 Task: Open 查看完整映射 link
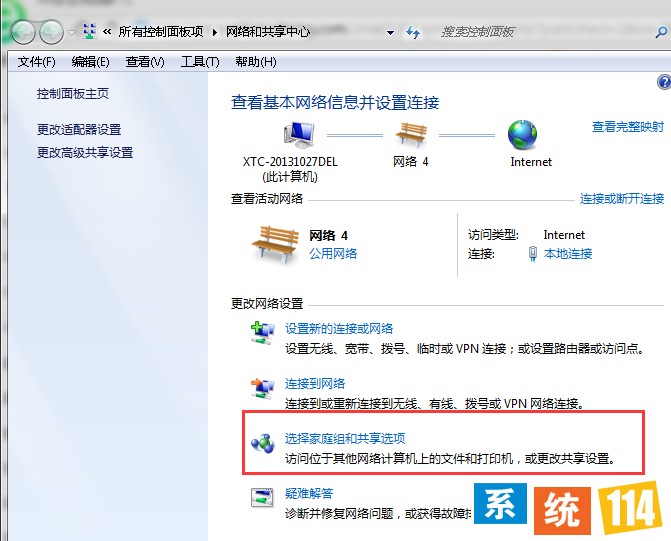click(x=627, y=127)
